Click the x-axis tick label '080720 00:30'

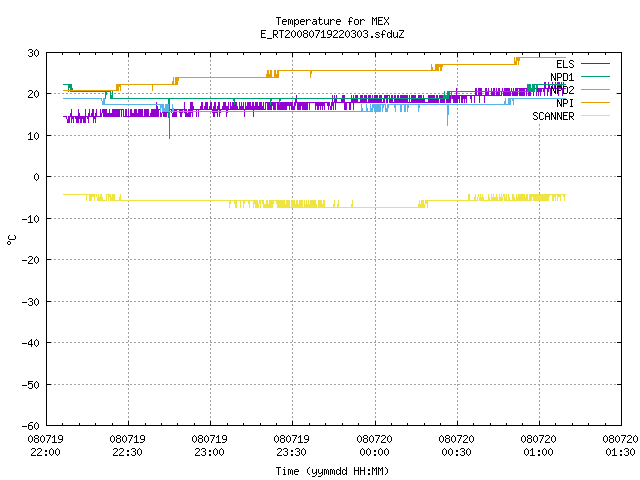click(456, 446)
